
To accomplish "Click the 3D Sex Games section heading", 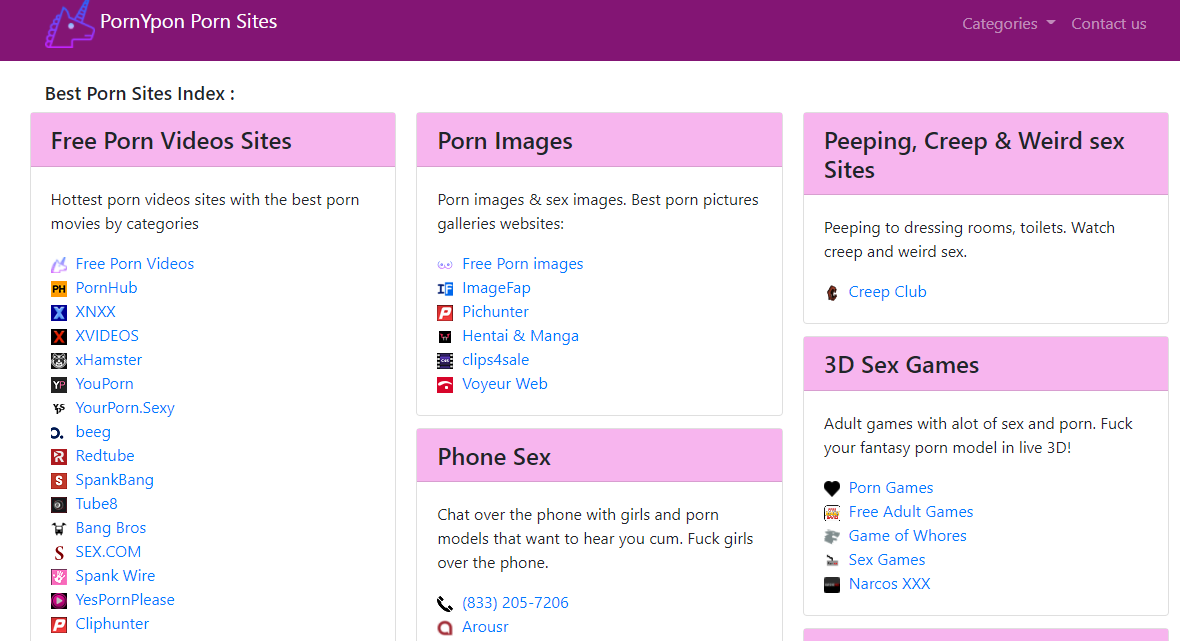I will point(901,365).
